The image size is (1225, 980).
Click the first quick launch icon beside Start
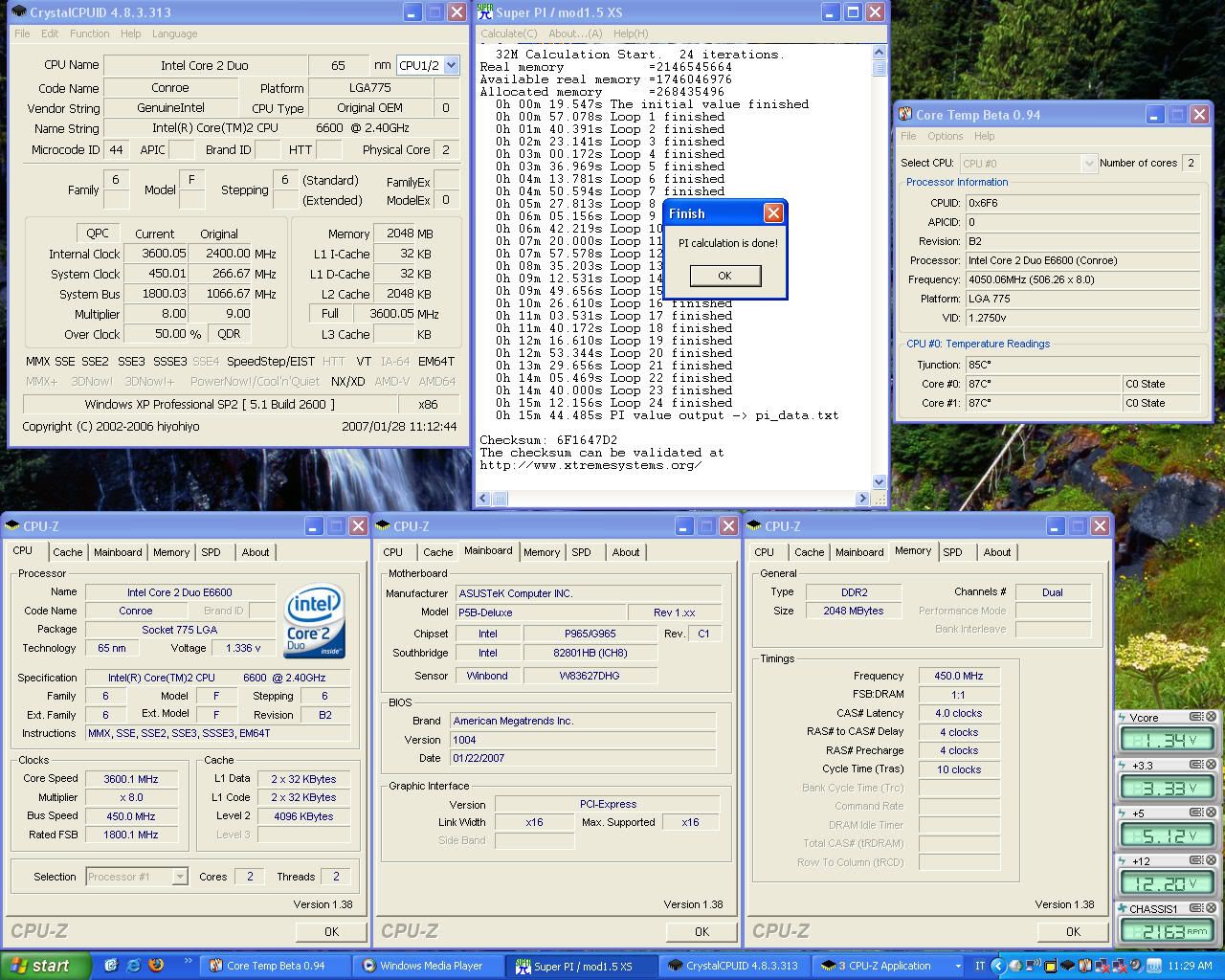(x=111, y=966)
